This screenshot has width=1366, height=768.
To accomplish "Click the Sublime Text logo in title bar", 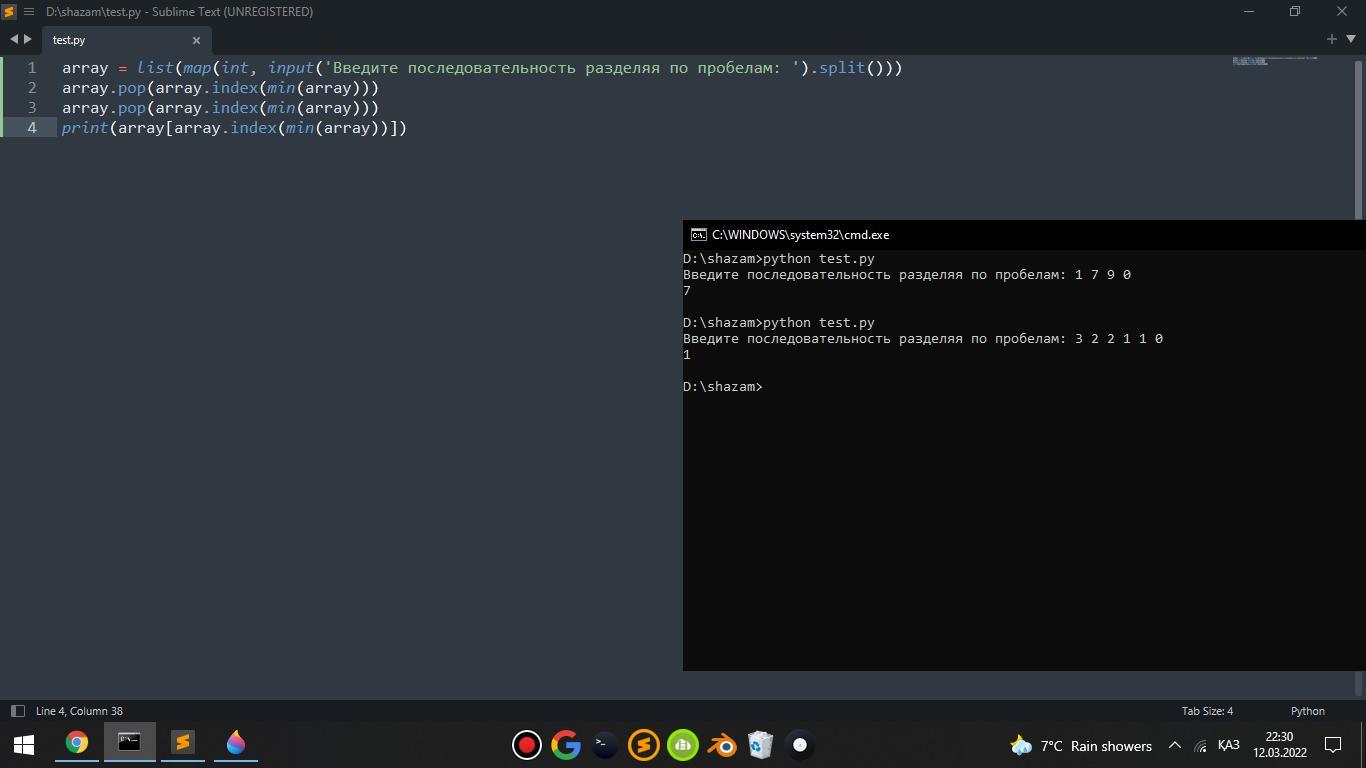I will click(9, 11).
